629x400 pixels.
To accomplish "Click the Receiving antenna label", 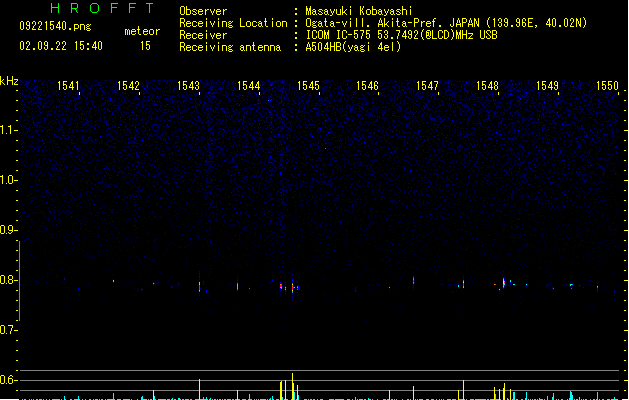I will [230, 47].
